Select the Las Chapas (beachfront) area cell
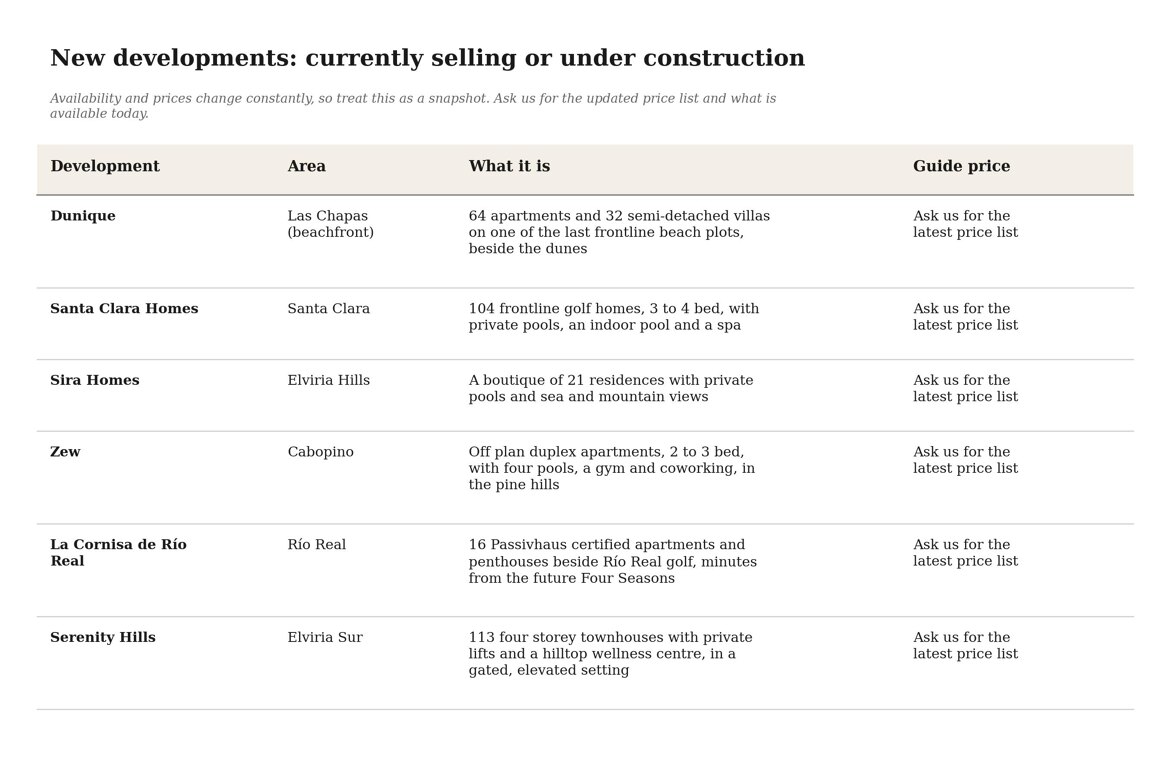 coord(331,224)
